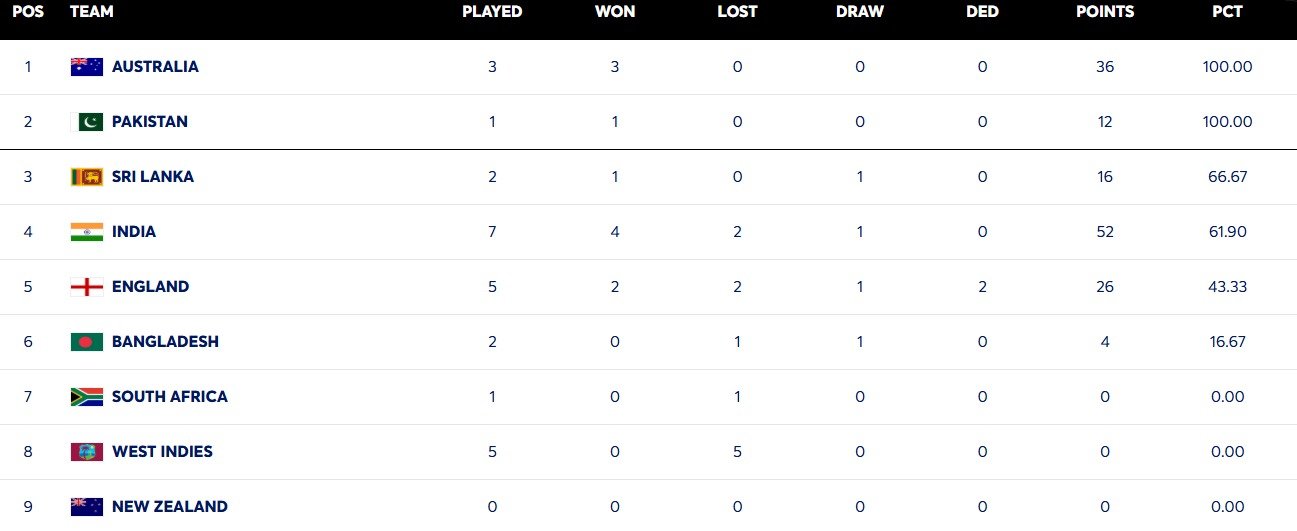Click the DRAW column header
This screenshot has height=531, width=1297.
tap(860, 12)
